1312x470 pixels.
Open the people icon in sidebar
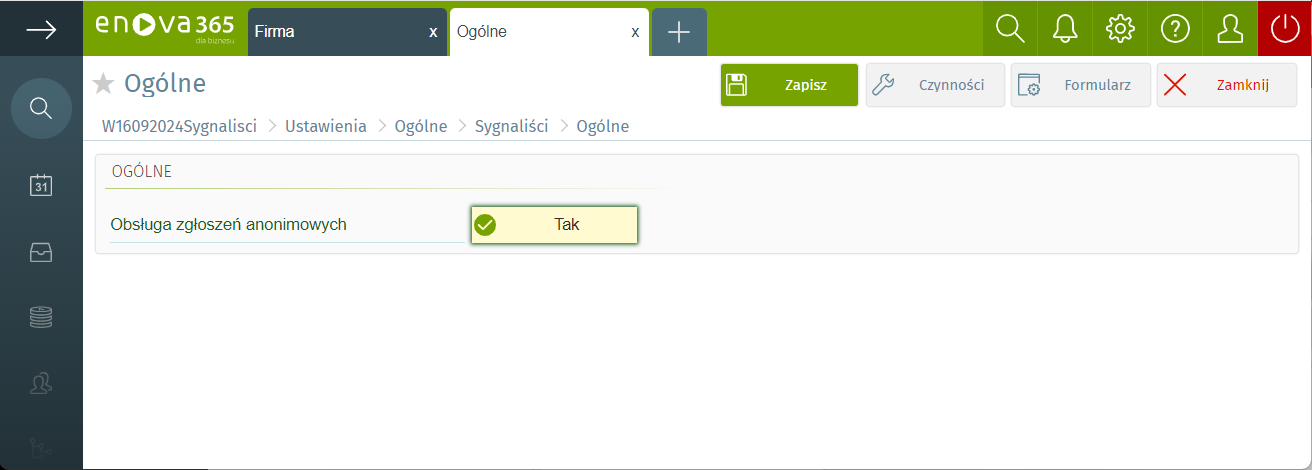[41, 382]
